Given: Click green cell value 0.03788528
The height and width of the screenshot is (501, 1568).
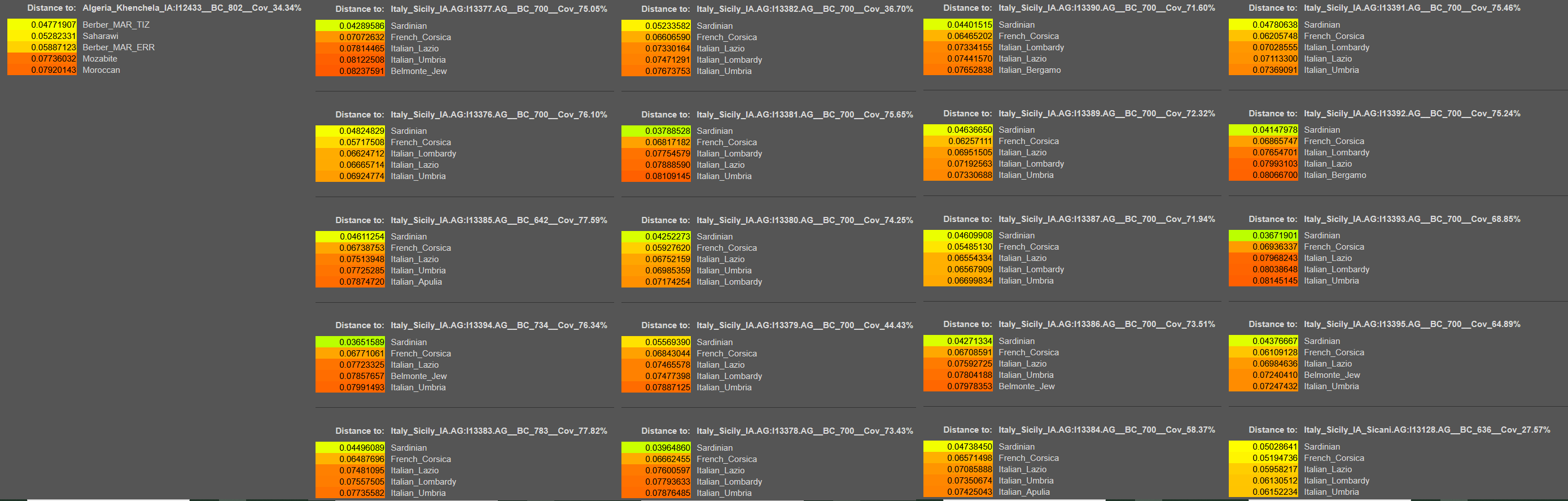Looking at the screenshot, I should click(656, 131).
